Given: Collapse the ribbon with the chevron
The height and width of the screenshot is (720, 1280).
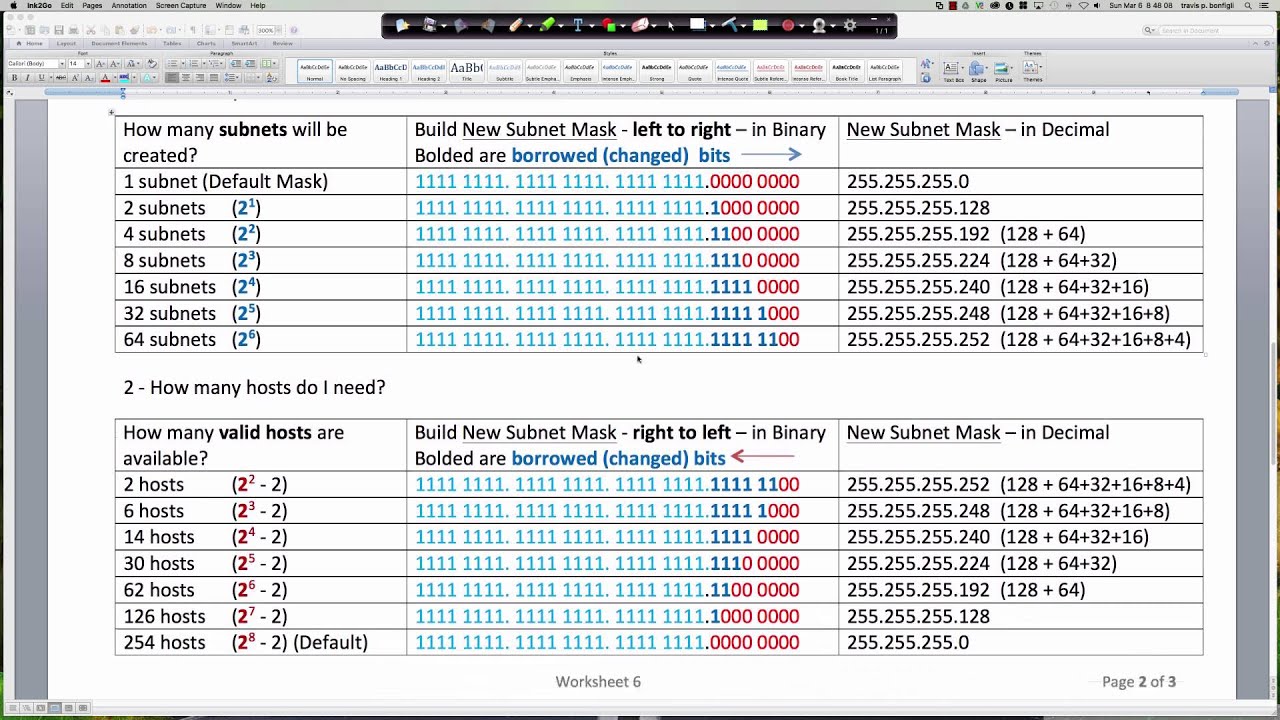Looking at the screenshot, I should tap(1255, 43).
